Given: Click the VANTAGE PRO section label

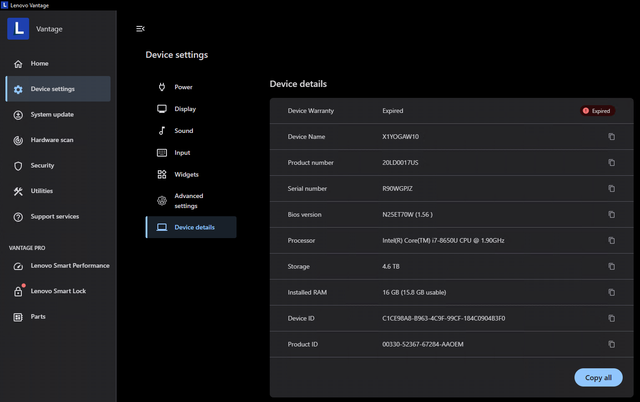Looking at the screenshot, I should click(27, 248).
